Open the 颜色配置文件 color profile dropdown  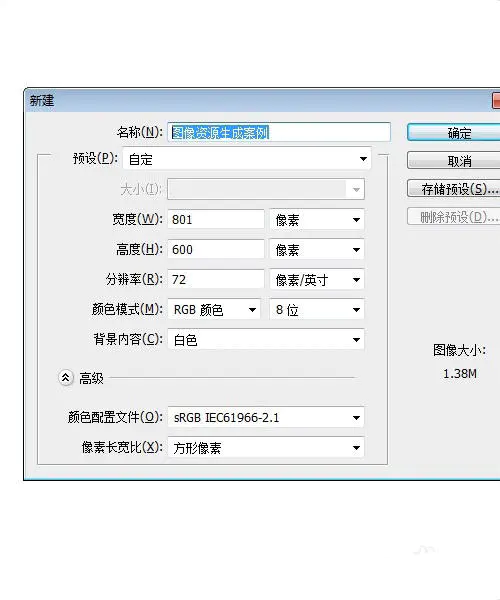(266, 417)
